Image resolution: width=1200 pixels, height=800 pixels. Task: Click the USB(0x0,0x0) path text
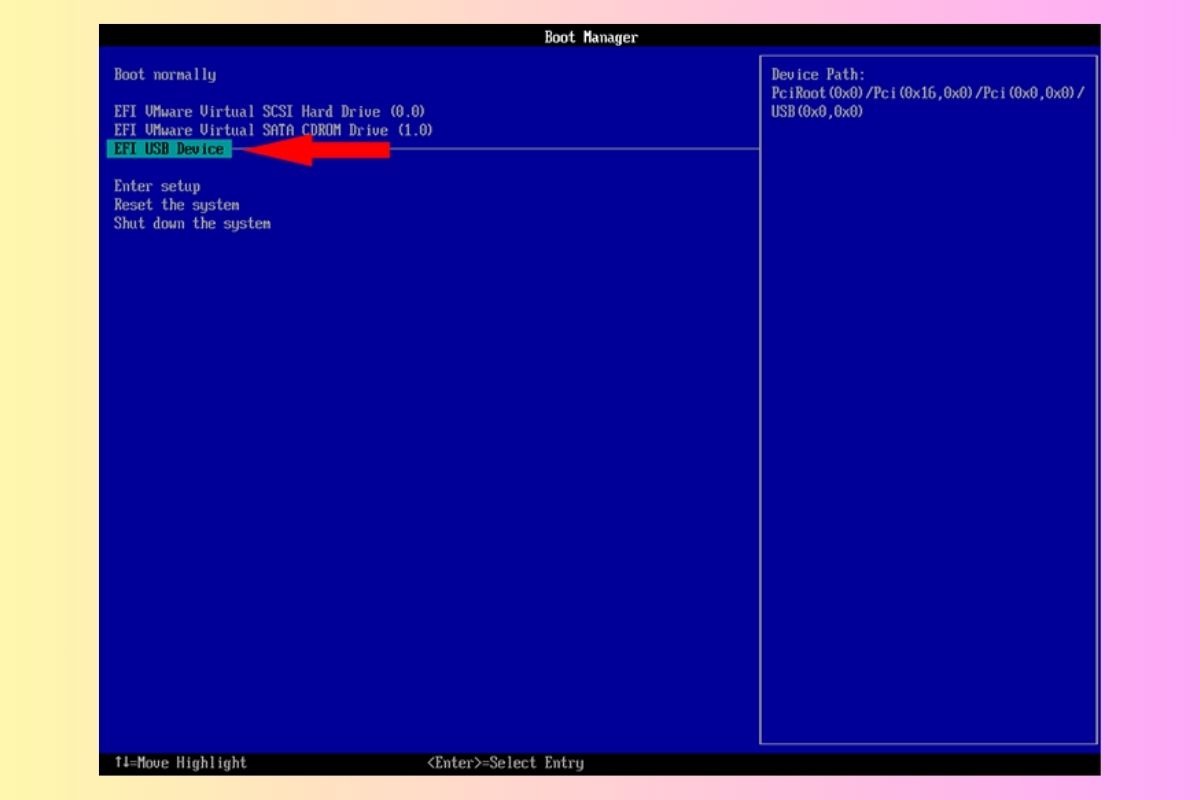point(817,112)
